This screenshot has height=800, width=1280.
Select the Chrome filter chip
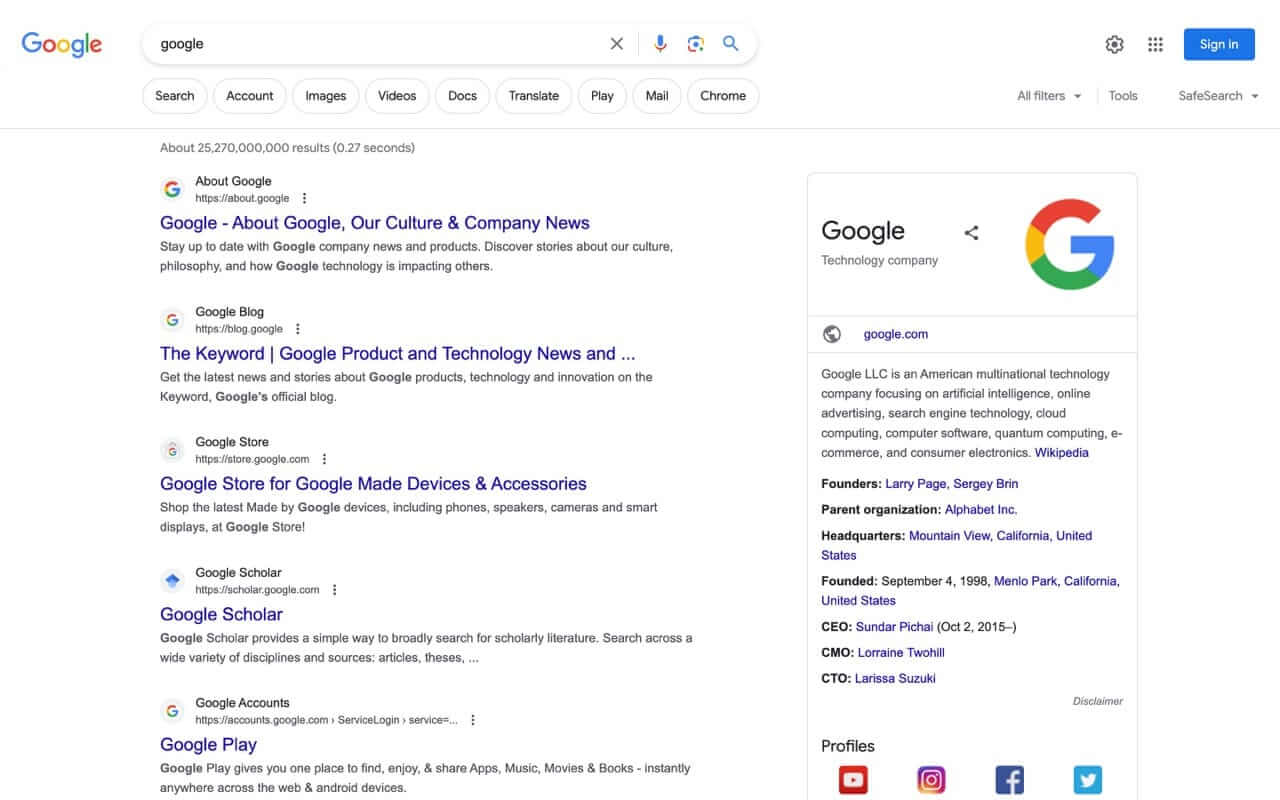[x=723, y=96]
